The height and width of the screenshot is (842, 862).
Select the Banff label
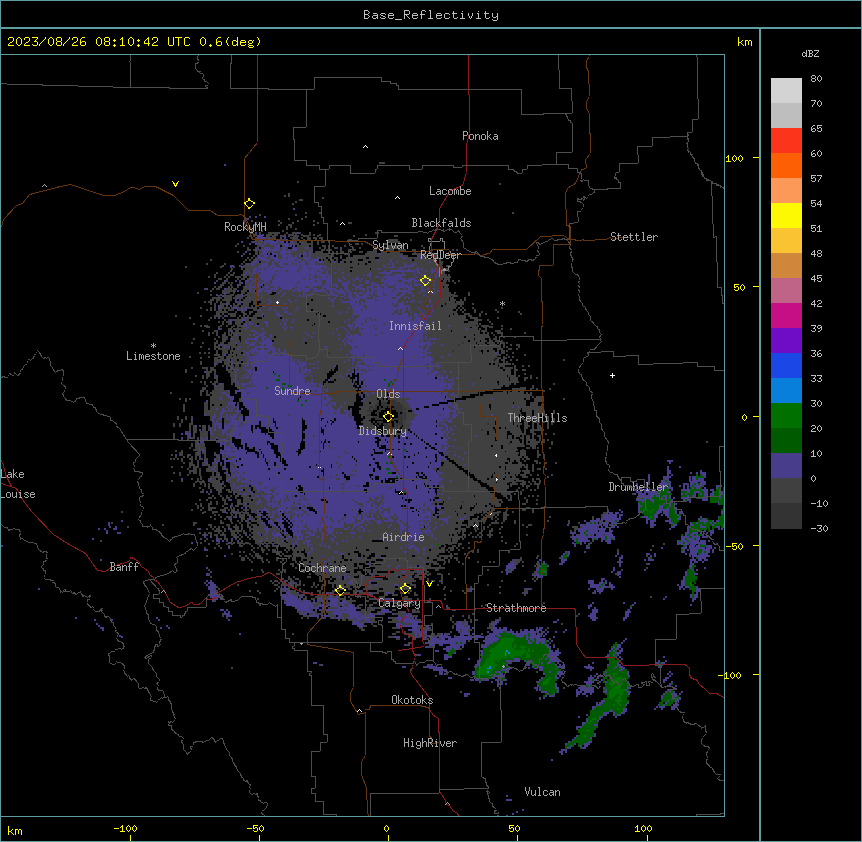[124, 567]
